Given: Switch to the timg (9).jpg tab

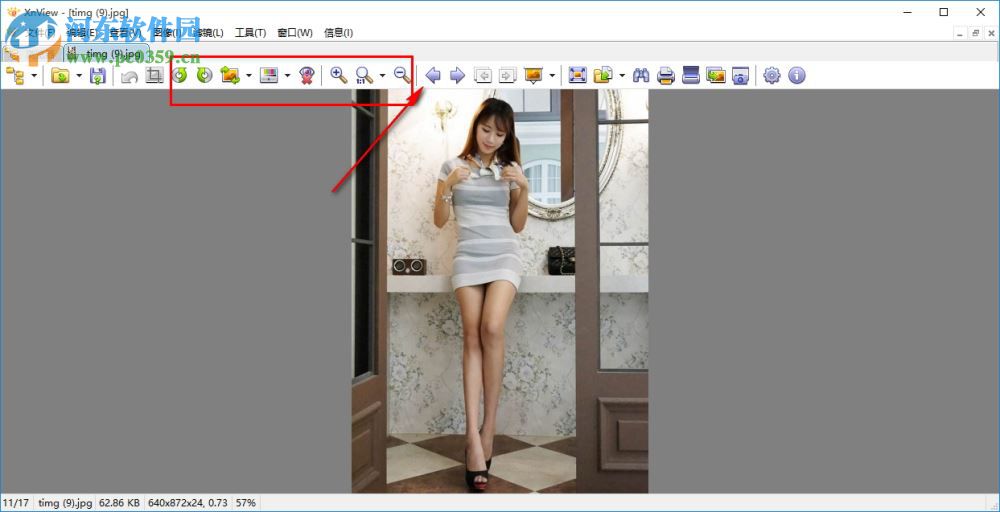Looking at the screenshot, I should pos(107,53).
